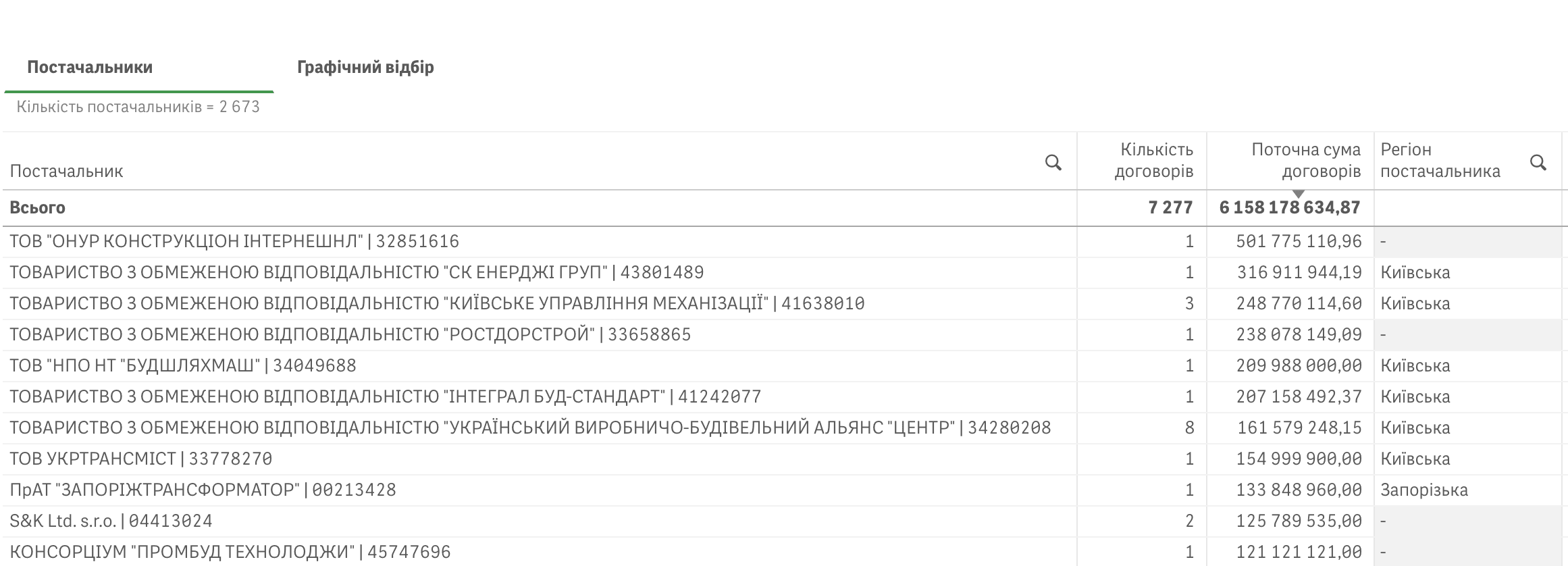Viewport: 1568px width, 566px height.
Task: Select the Постачальники tab
Action: click(90, 67)
